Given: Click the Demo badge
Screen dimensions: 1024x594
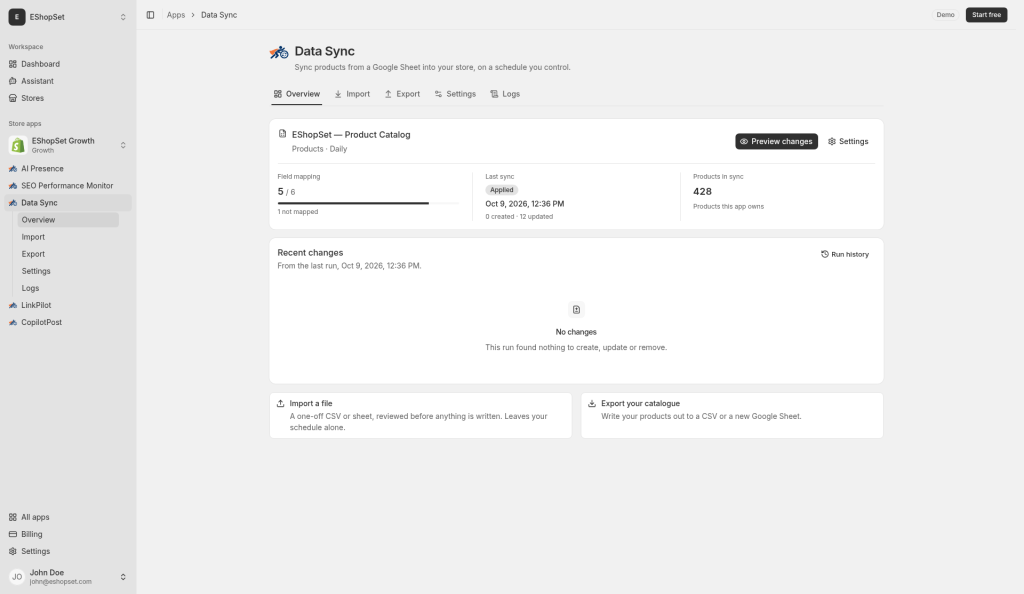Looking at the screenshot, I should click(945, 15).
